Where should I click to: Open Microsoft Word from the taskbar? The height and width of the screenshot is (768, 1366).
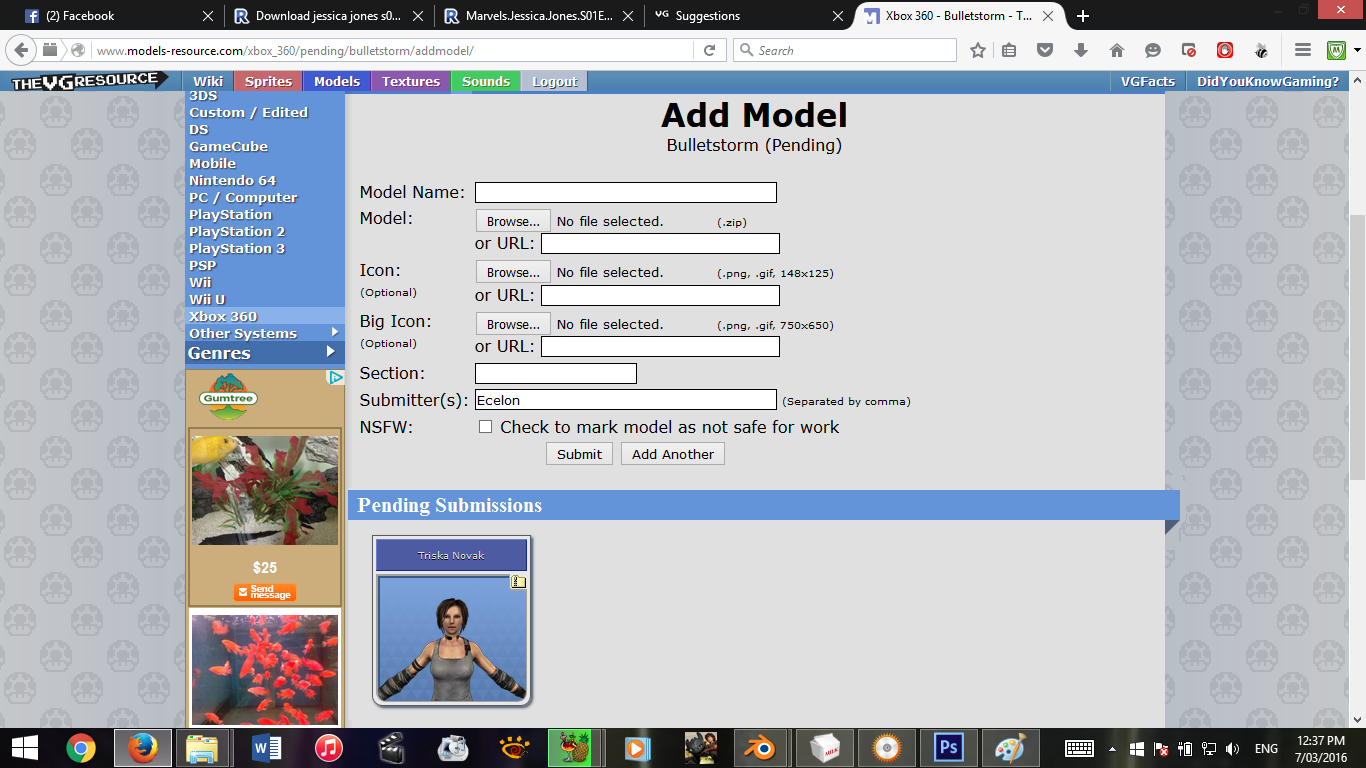coord(267,747)
